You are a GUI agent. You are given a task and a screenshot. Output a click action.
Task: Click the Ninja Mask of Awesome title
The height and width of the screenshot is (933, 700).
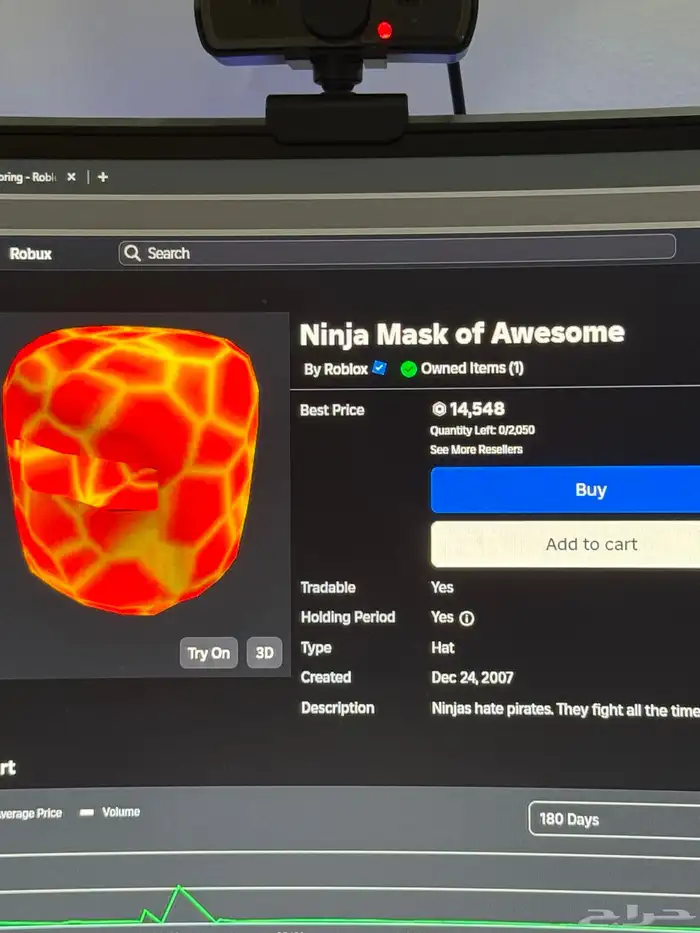(462, 334)
